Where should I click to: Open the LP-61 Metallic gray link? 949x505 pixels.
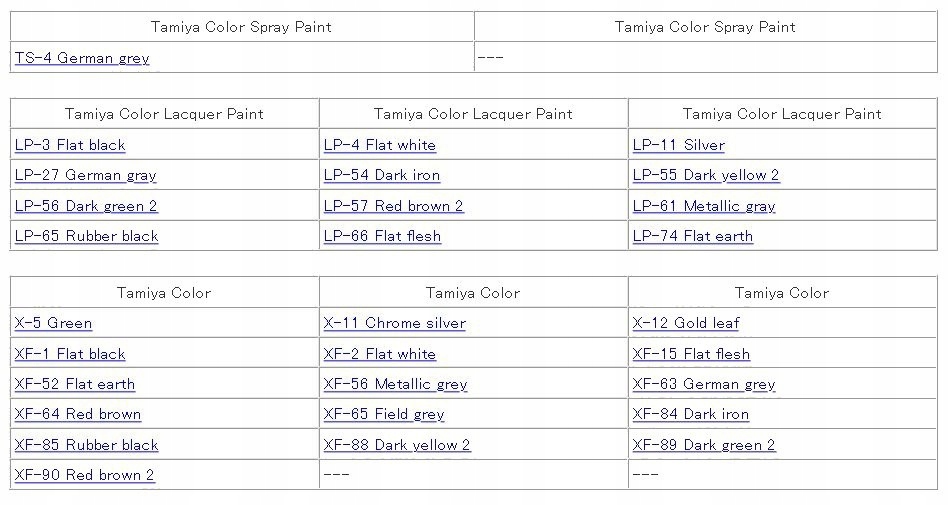click(x=704, y=206)
